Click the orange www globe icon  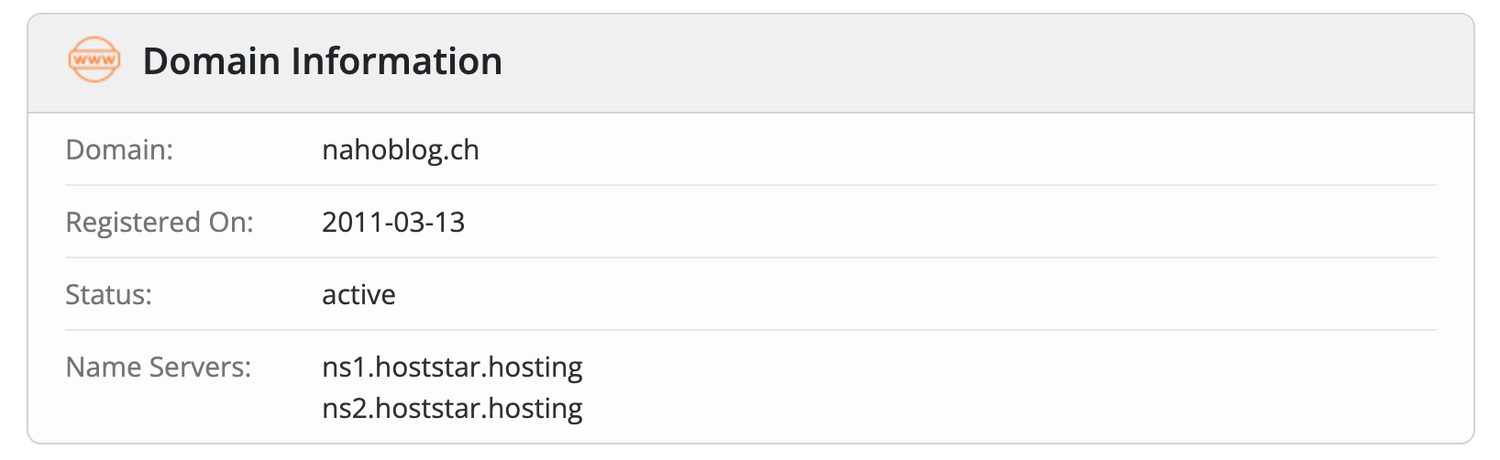point(93,61)
